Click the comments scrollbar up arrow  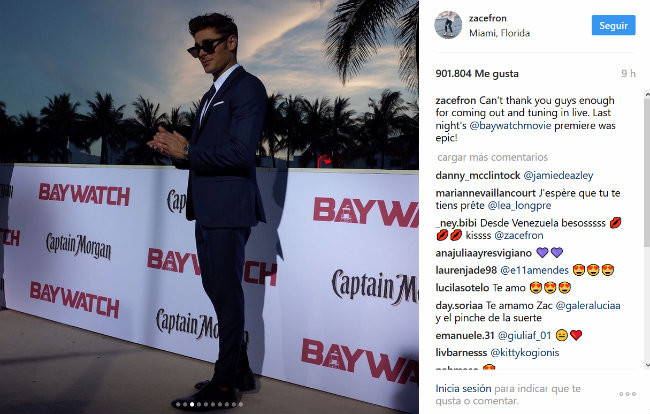point(648,95)
